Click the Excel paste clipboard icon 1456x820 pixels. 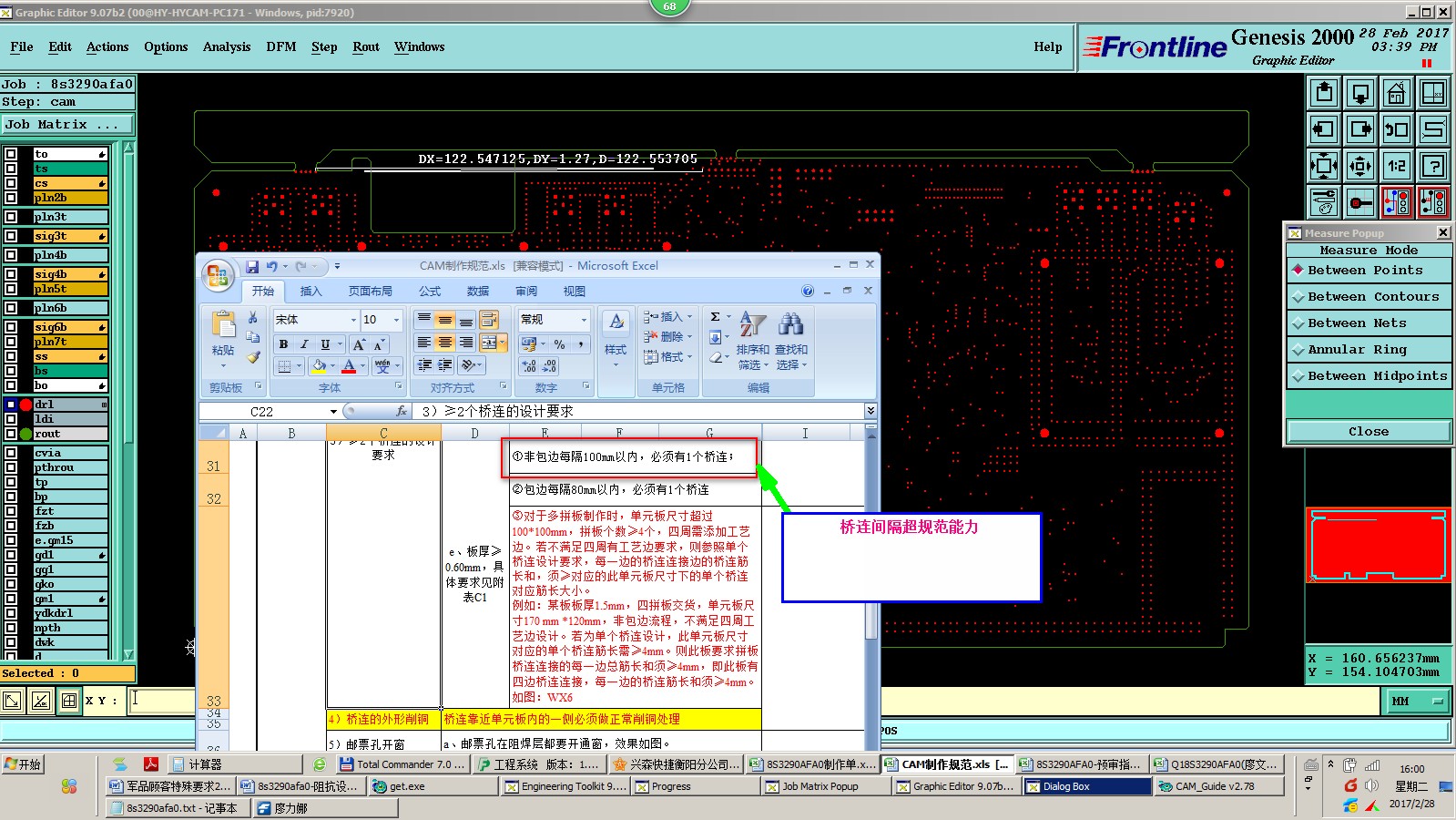223,324
